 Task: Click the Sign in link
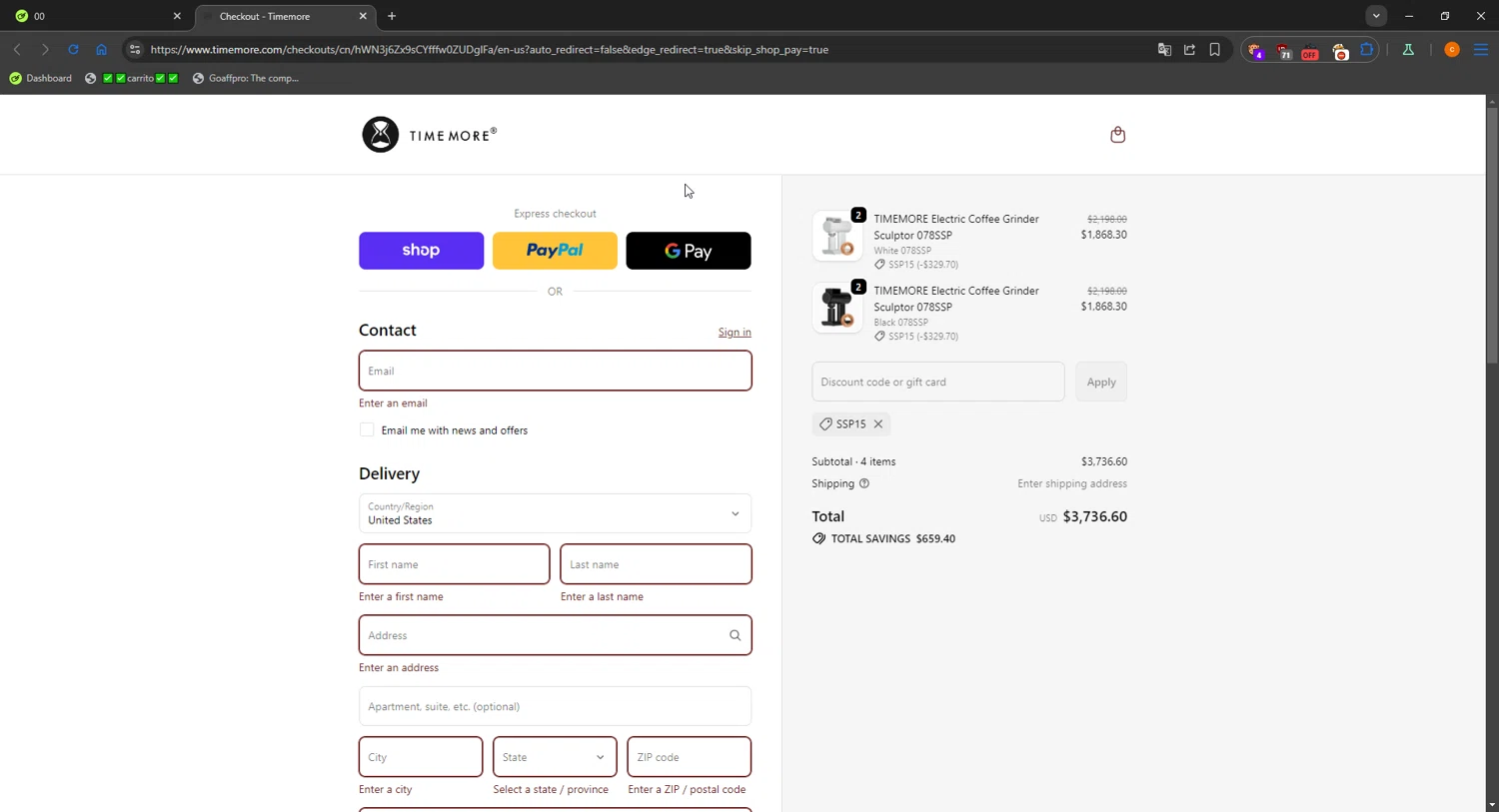pyautogui.click(x=735, y=333)
